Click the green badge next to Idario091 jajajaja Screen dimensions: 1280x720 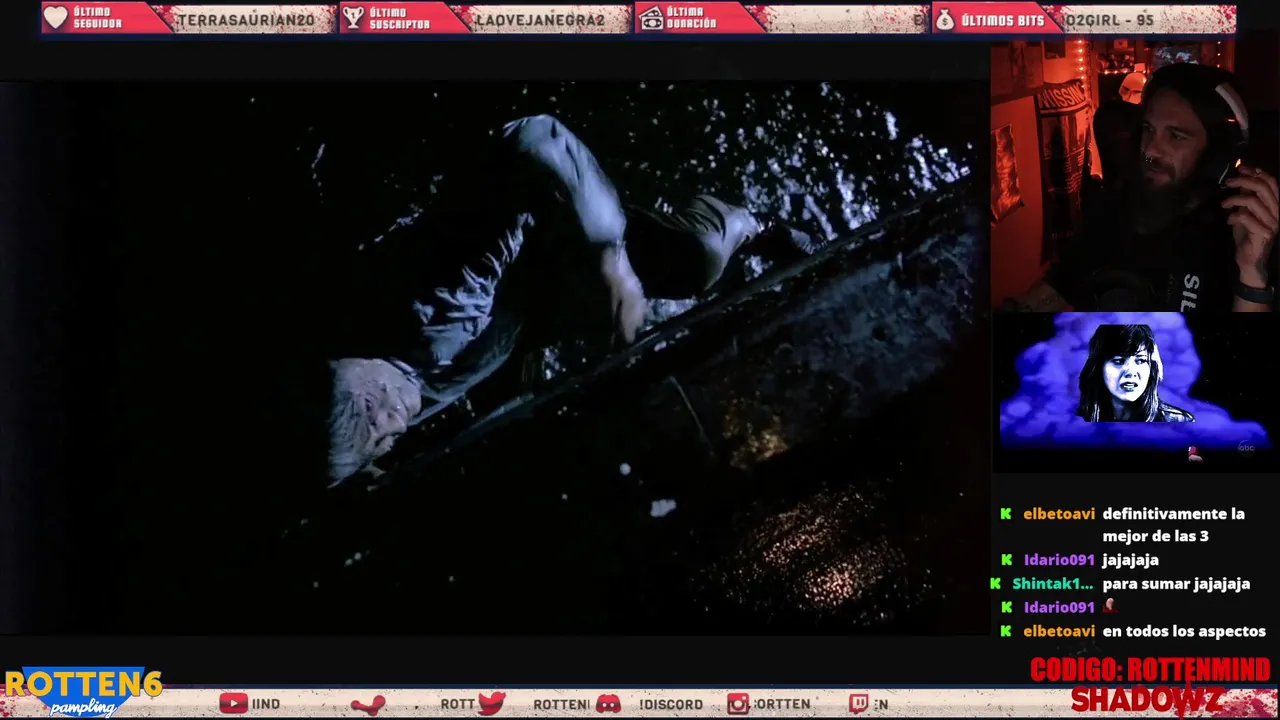tap(1006, 560)
